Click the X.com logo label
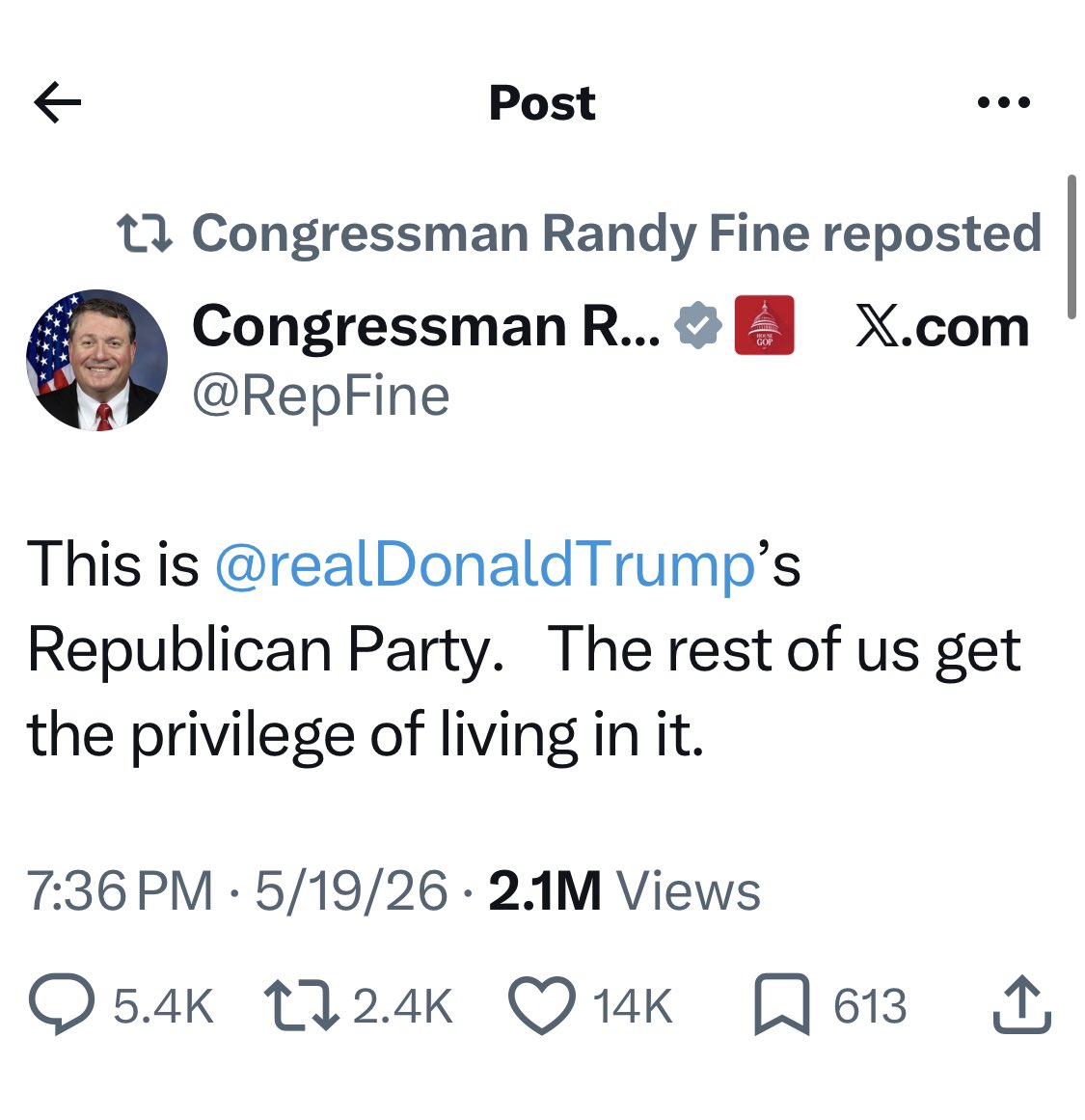Image resolution: width=1085 pixels, height=1120 pixels. pyautogui.click(x=943, y=327)
